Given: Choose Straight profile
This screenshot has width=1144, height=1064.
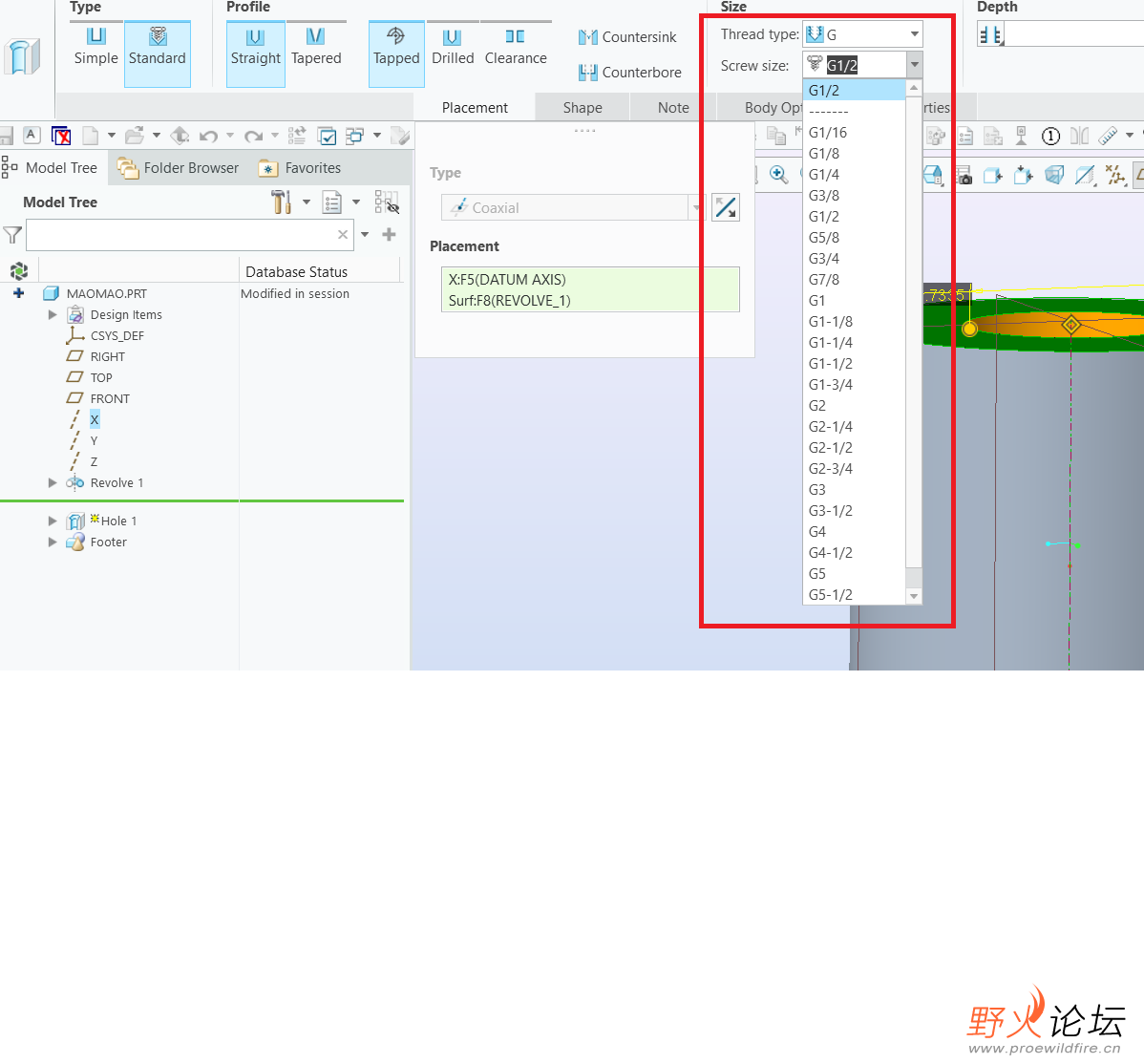Looking at the screenshot, I should pos(255,54).
